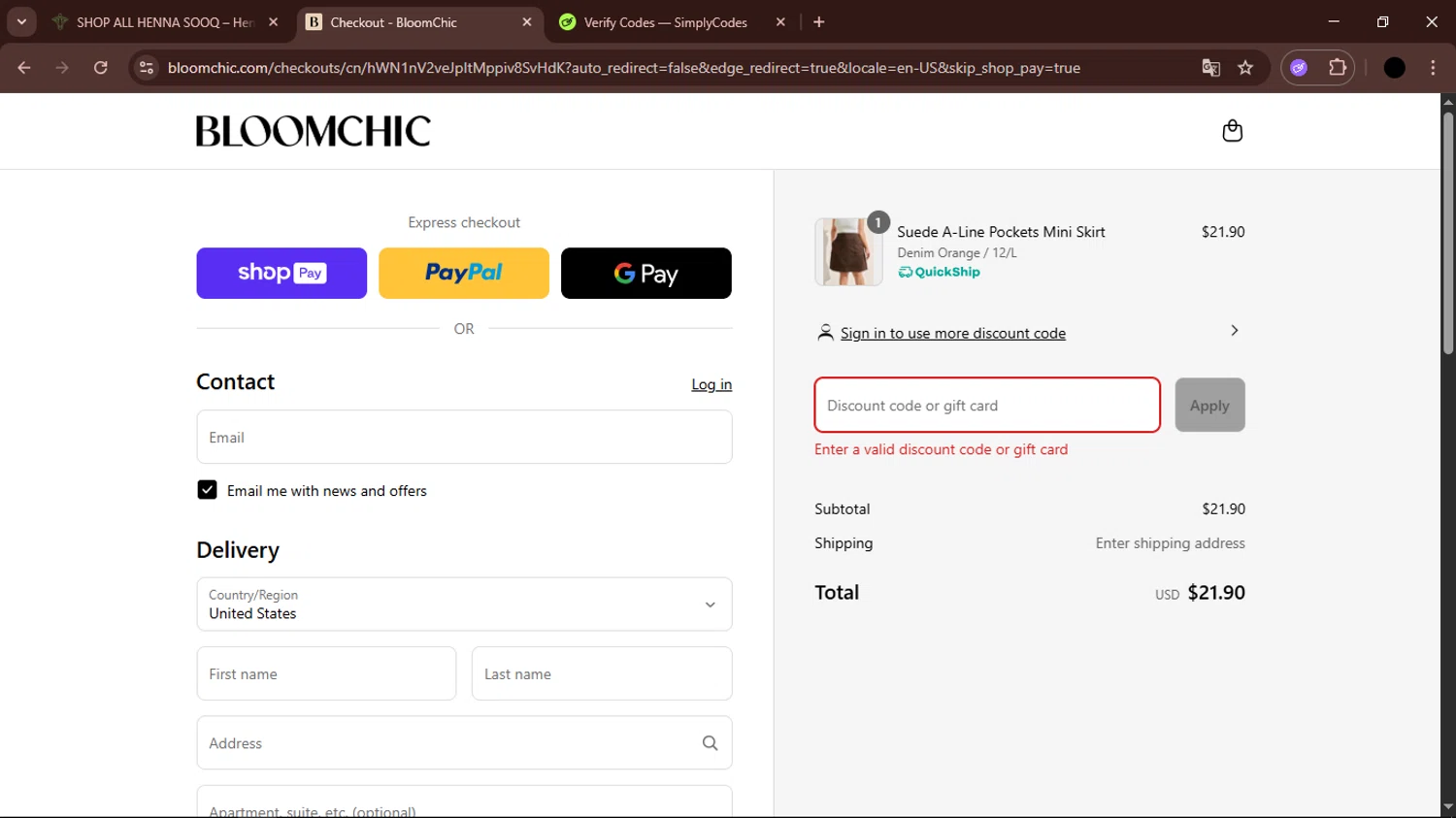1456x818 pixels.
Task: Open the Country/Region dropdown
Action: tap(464, 605)
